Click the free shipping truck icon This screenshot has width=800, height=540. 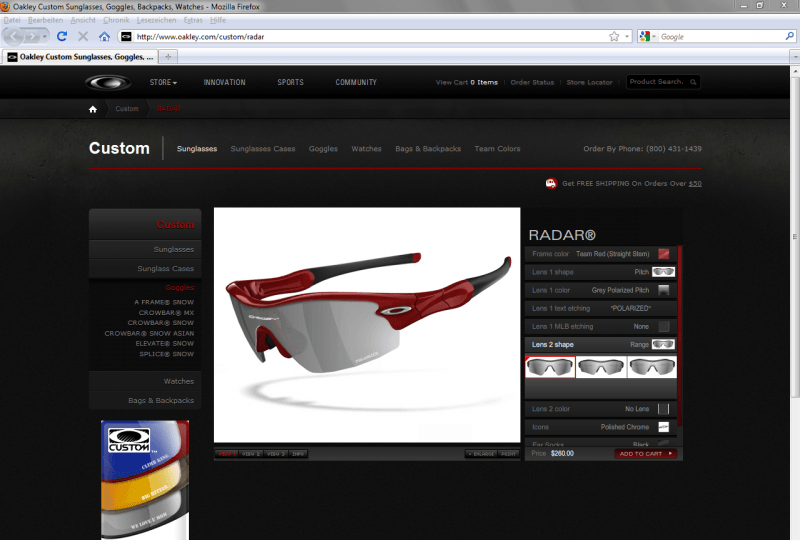tap(551, 183)
